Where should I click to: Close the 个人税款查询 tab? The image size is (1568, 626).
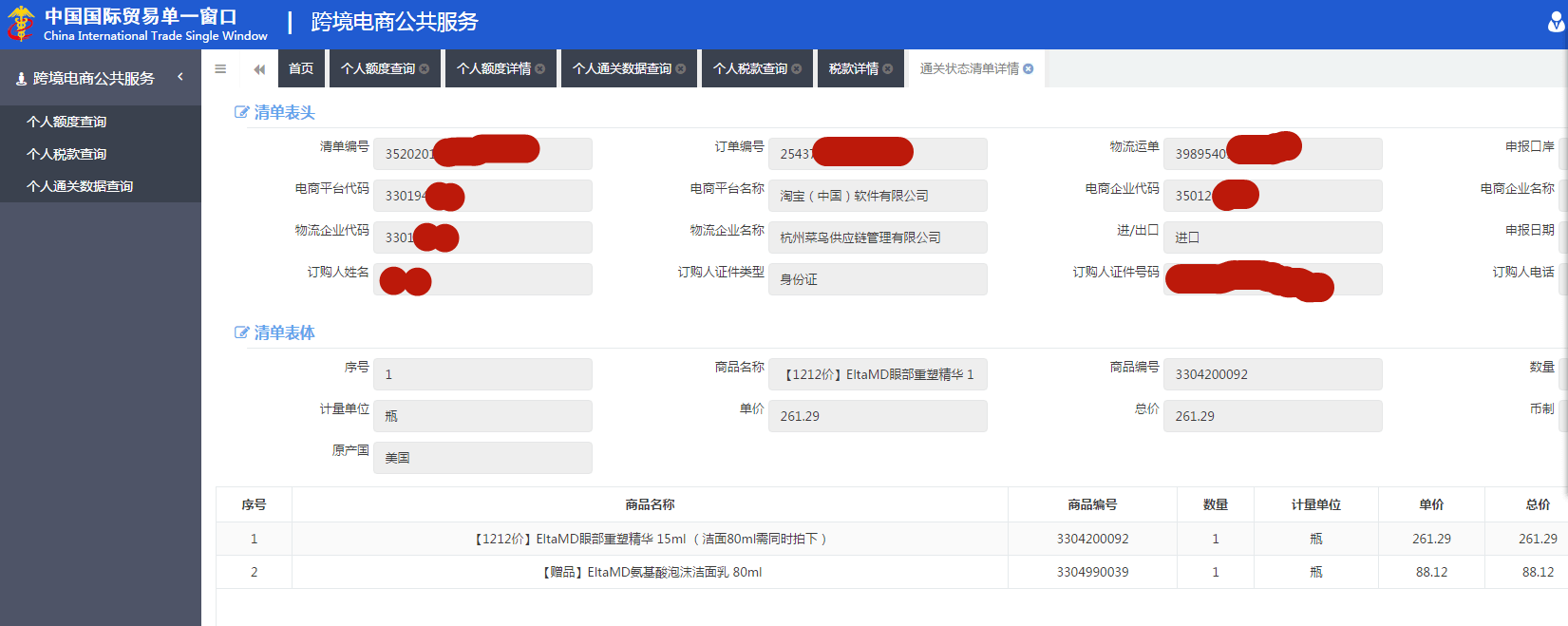[797, 68]
